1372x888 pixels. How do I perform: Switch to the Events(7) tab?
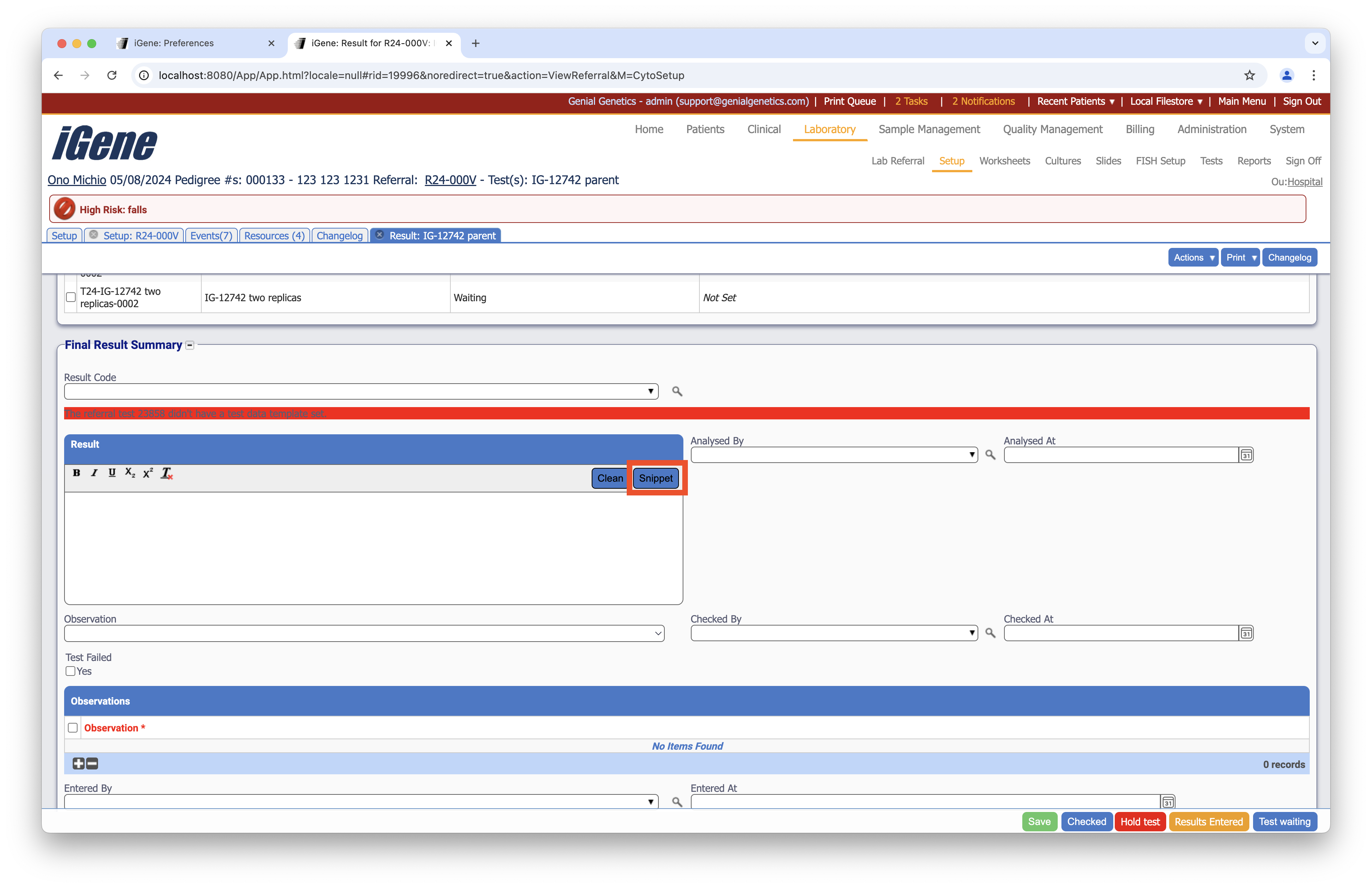coord(211,236)
